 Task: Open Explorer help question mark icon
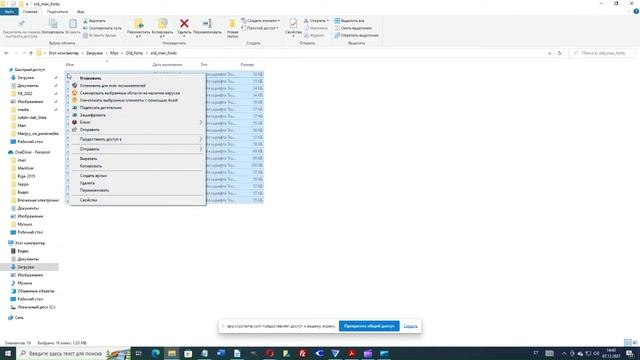click(636, 12)
